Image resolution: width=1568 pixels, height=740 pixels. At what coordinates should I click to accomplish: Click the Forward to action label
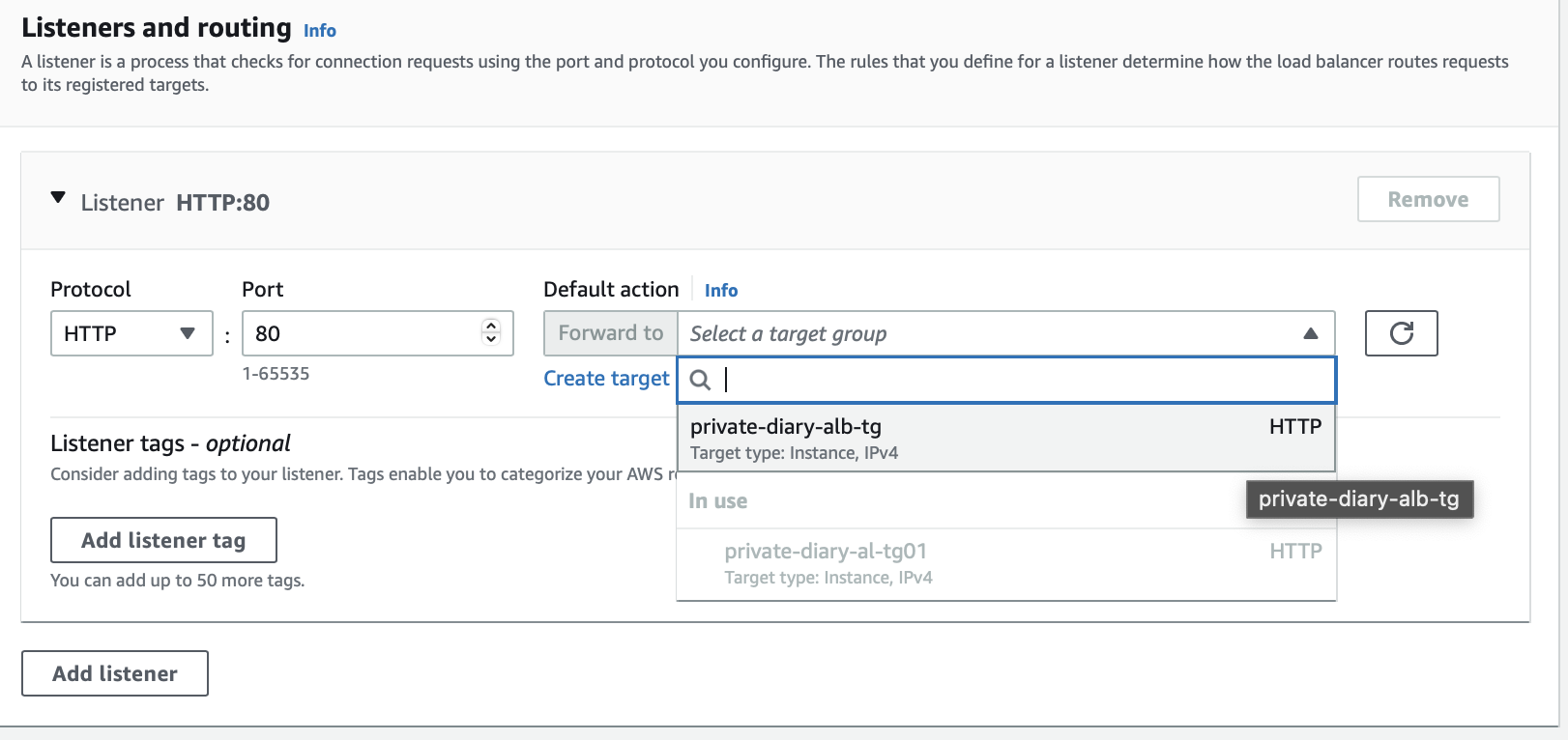(611, 333)
